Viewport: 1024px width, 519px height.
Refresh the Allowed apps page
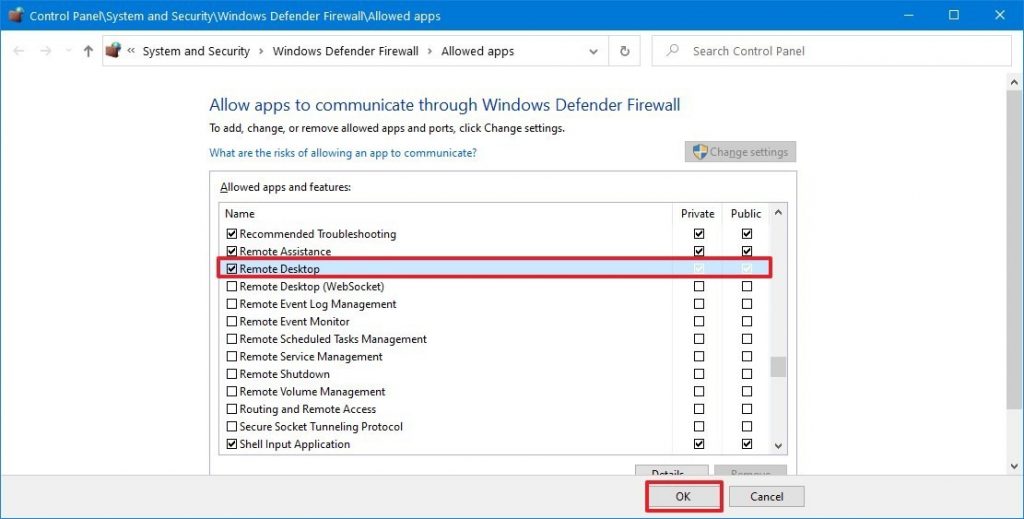[625, 51]
